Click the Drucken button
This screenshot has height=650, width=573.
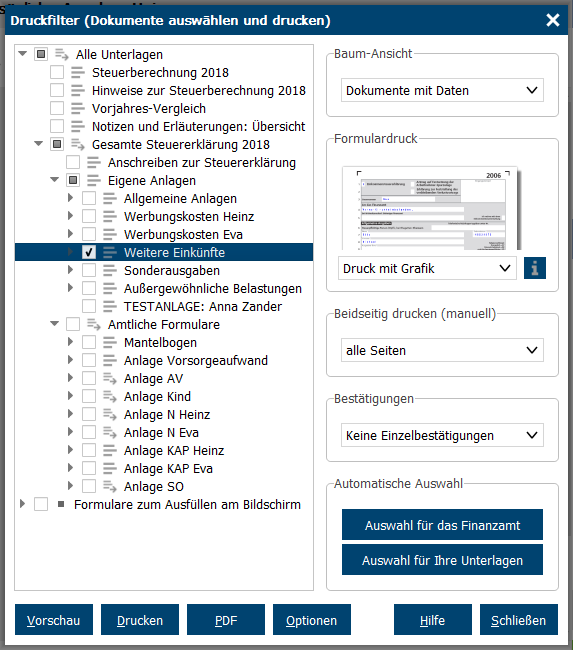click(140, 620)
